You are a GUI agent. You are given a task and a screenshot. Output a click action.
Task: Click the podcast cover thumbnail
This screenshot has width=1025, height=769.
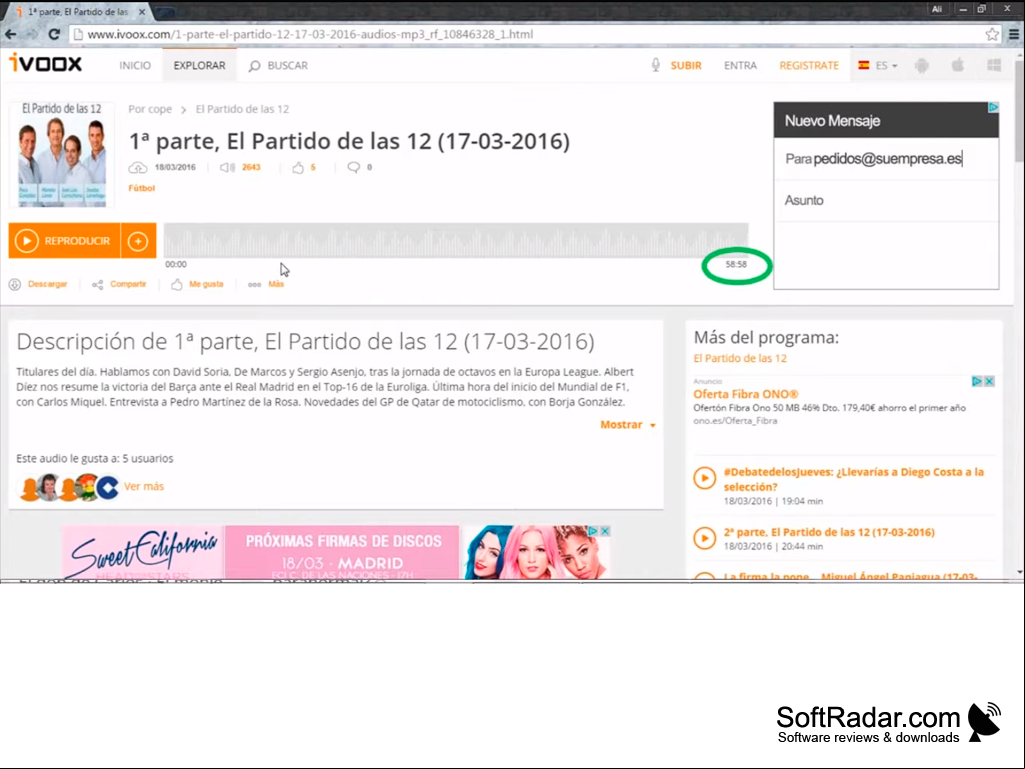pyautogui.click(x=62, y=154)
